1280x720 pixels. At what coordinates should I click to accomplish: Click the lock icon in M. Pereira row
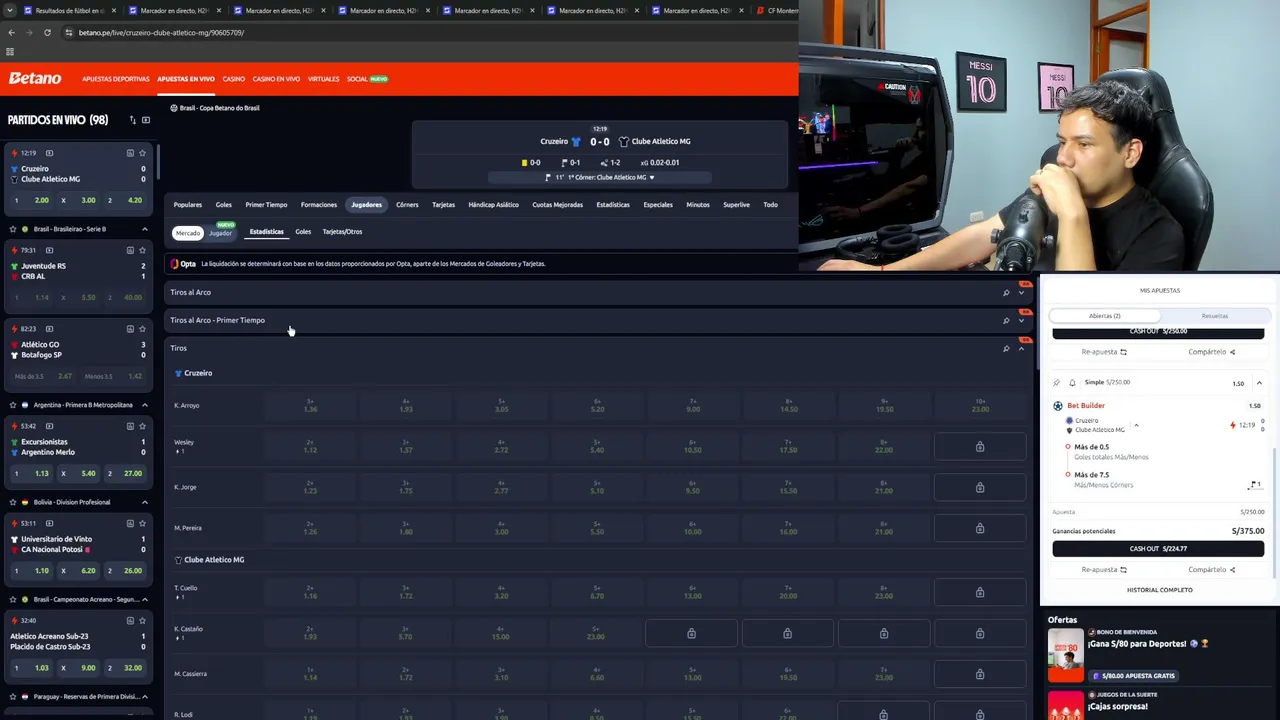click(x=980, y=528)
